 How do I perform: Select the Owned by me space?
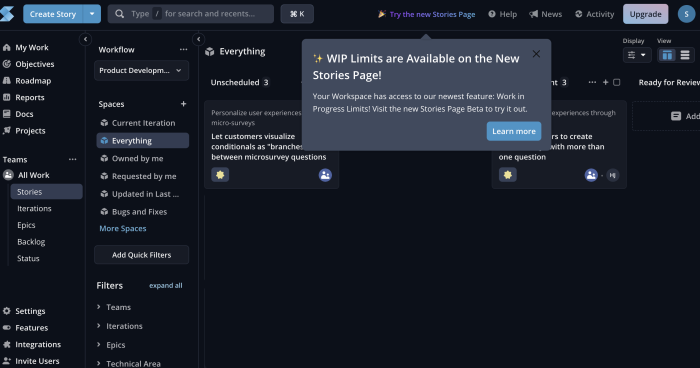[142, 159]
